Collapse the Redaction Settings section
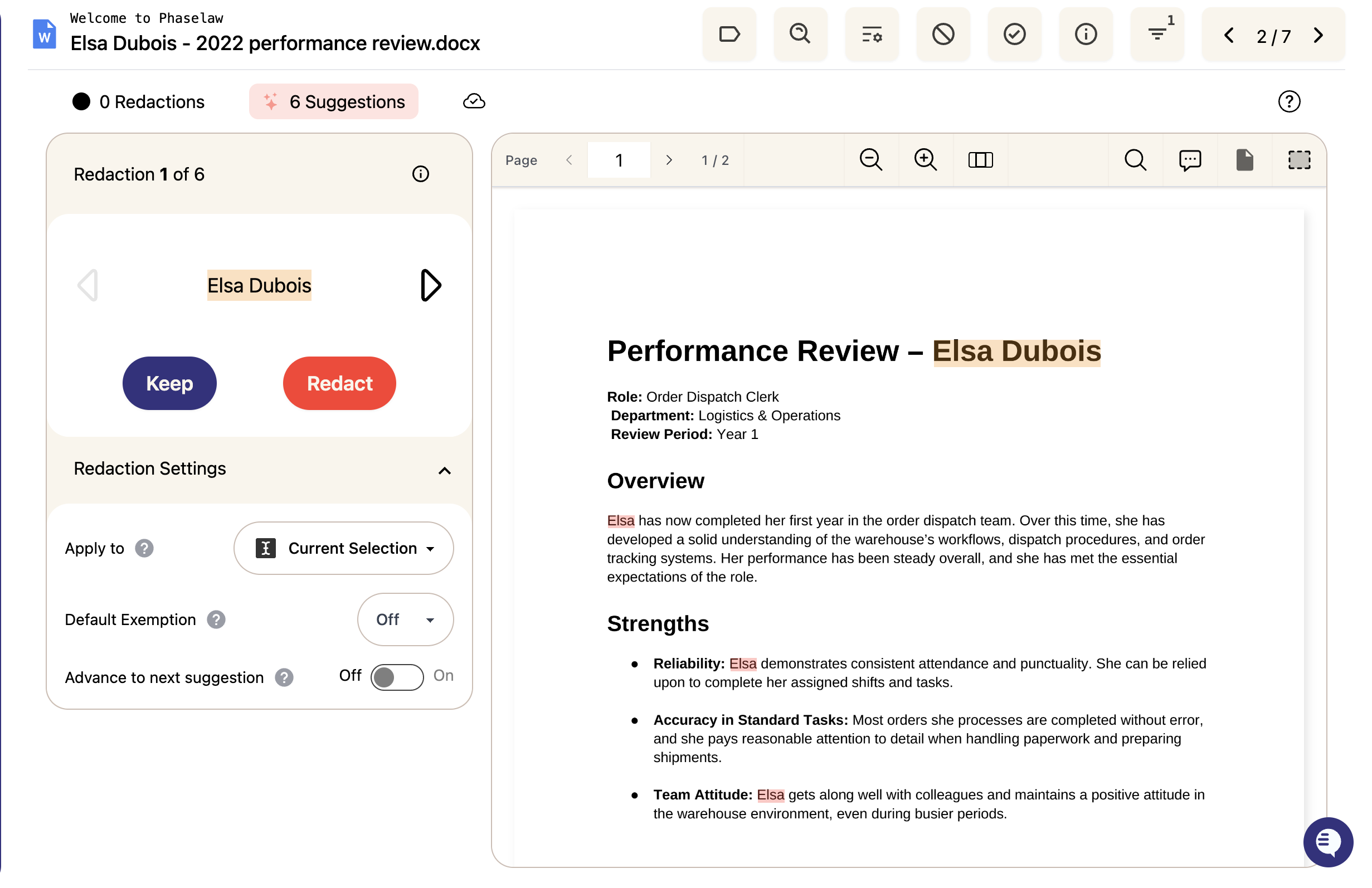This screenshot has width=1372, height=888. point(444,470)
